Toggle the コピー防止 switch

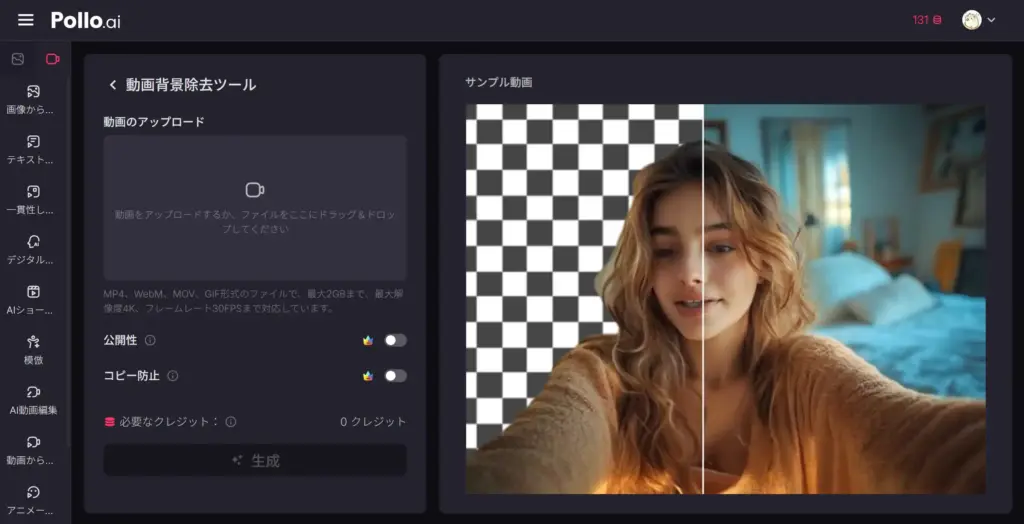tap(395, 376)
